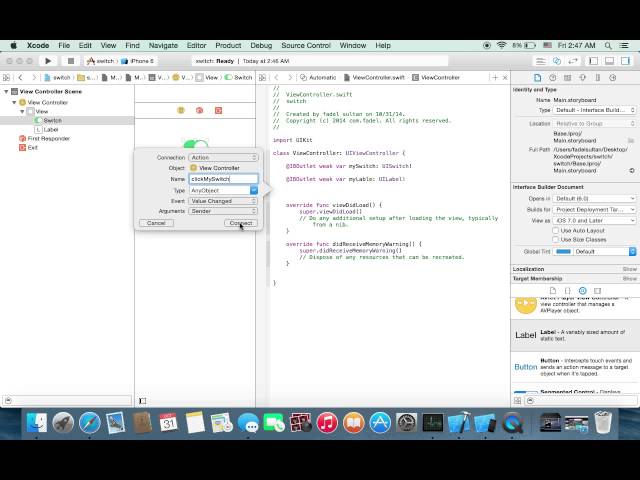Click the Exit icon in canvas dock

pos(218,110)
